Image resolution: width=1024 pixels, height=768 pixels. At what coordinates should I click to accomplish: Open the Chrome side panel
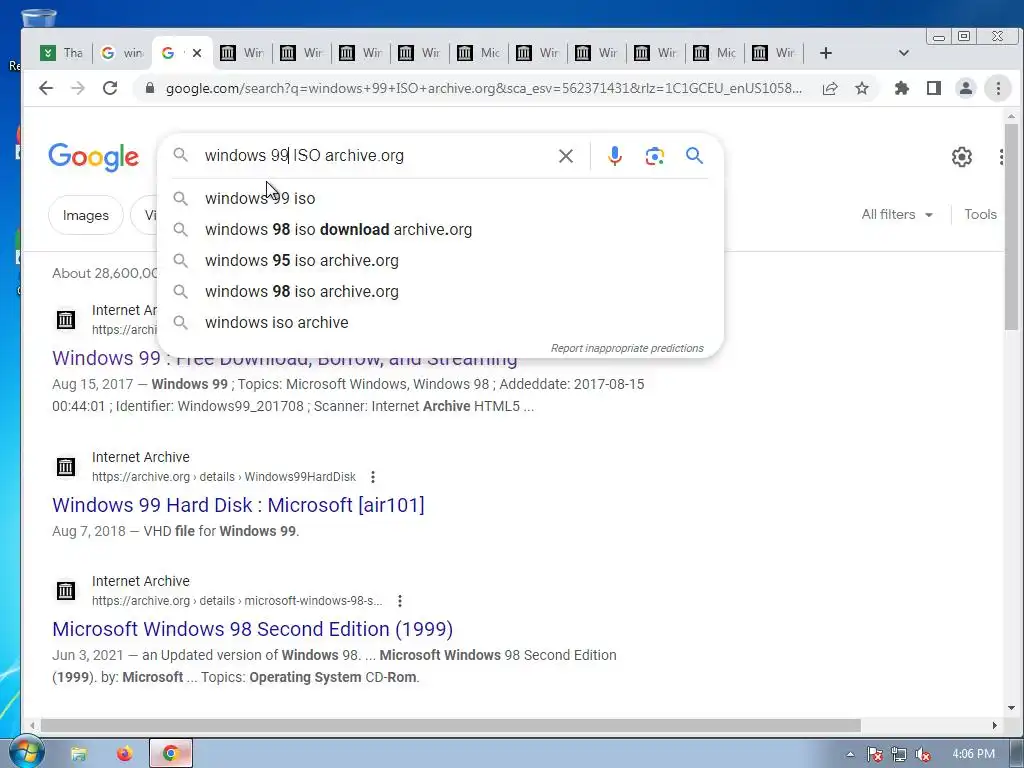(934, 88)
